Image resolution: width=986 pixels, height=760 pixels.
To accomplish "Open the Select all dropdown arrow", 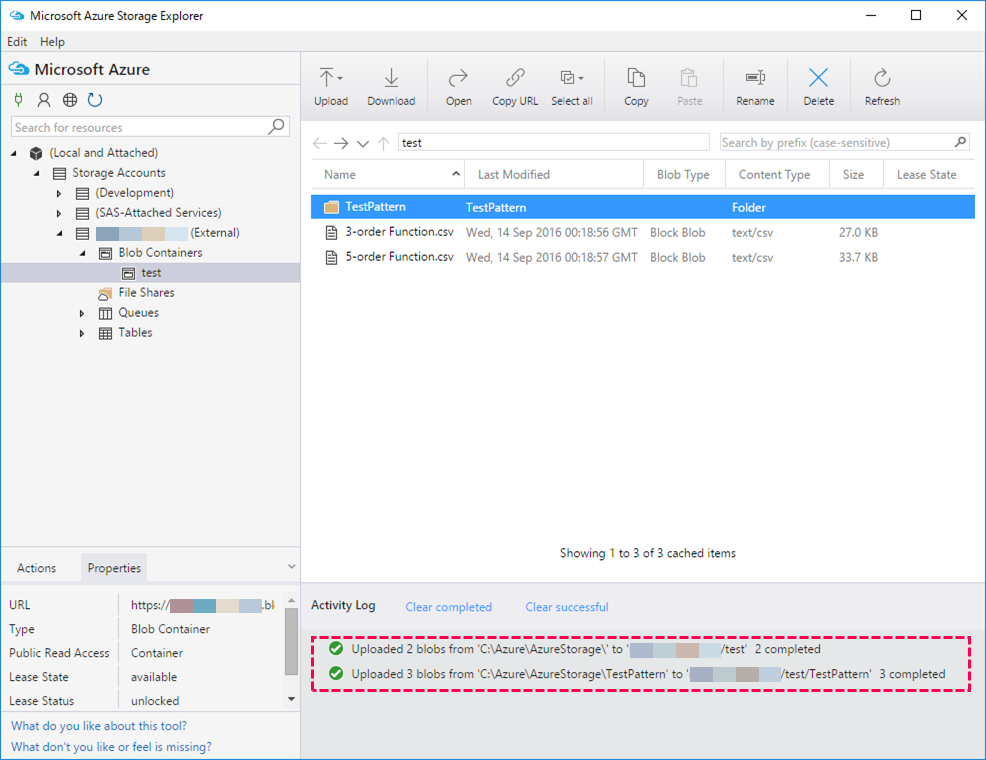I will tap(581, 79).
